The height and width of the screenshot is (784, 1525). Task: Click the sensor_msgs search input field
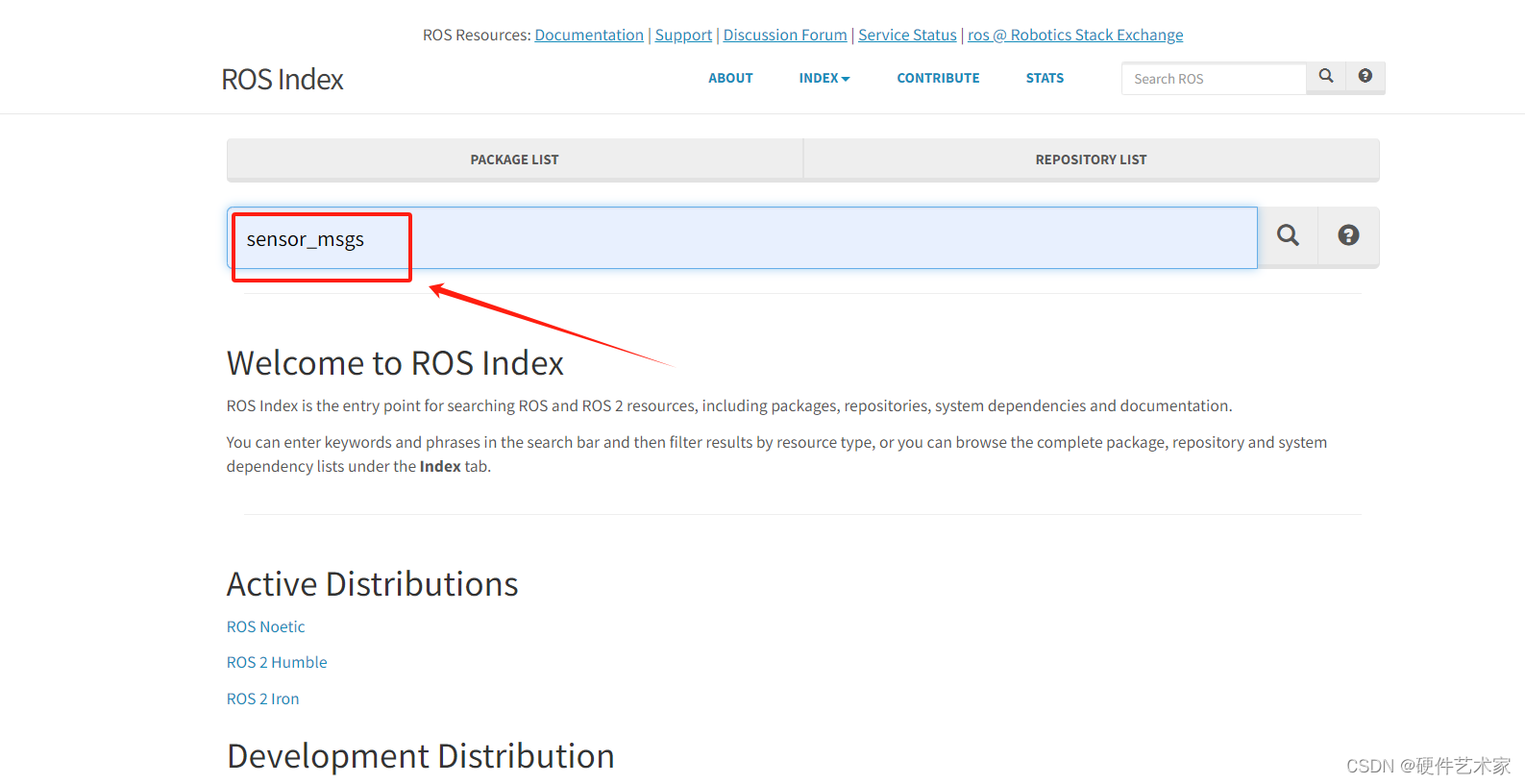pos(742,238)
